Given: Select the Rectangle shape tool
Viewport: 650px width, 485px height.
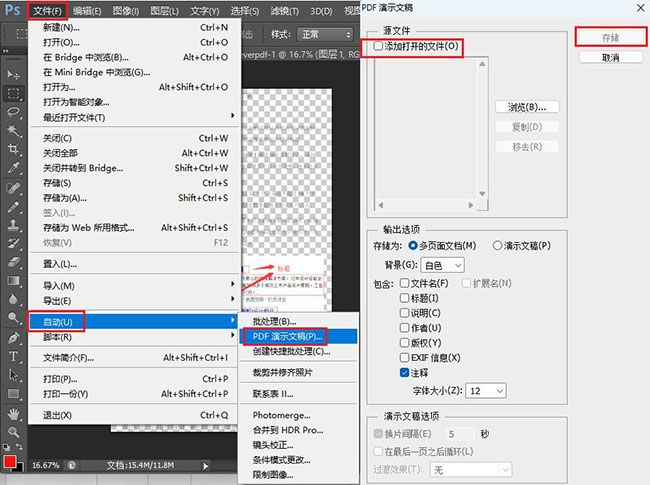Looking at the screenshot, I should click(x=13, y=393).
